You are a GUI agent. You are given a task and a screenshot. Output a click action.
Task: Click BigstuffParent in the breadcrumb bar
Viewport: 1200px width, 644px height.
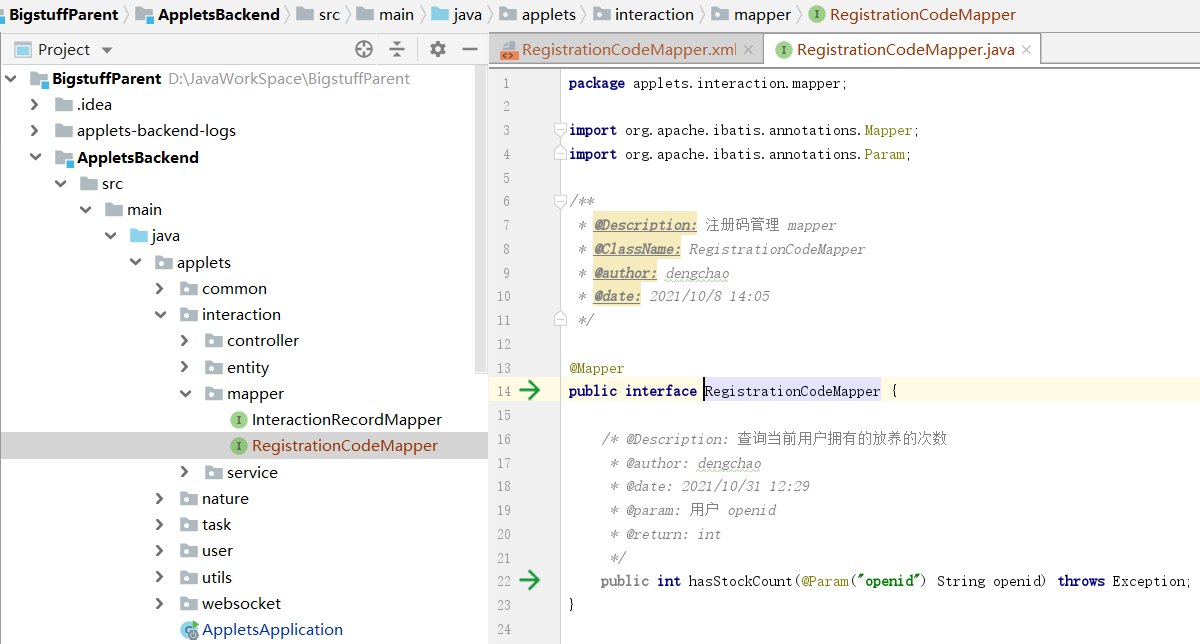[64, 14]
